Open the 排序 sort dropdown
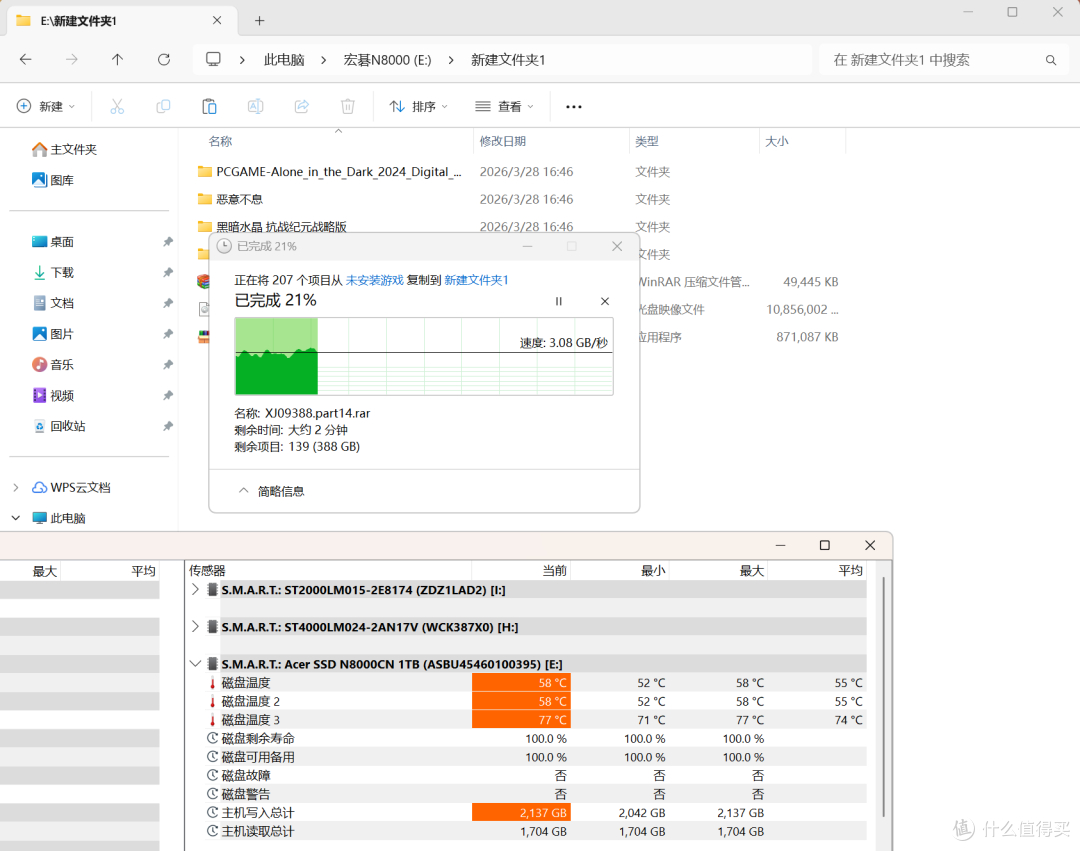This screenshot has height=851, width=1080. 419,107
